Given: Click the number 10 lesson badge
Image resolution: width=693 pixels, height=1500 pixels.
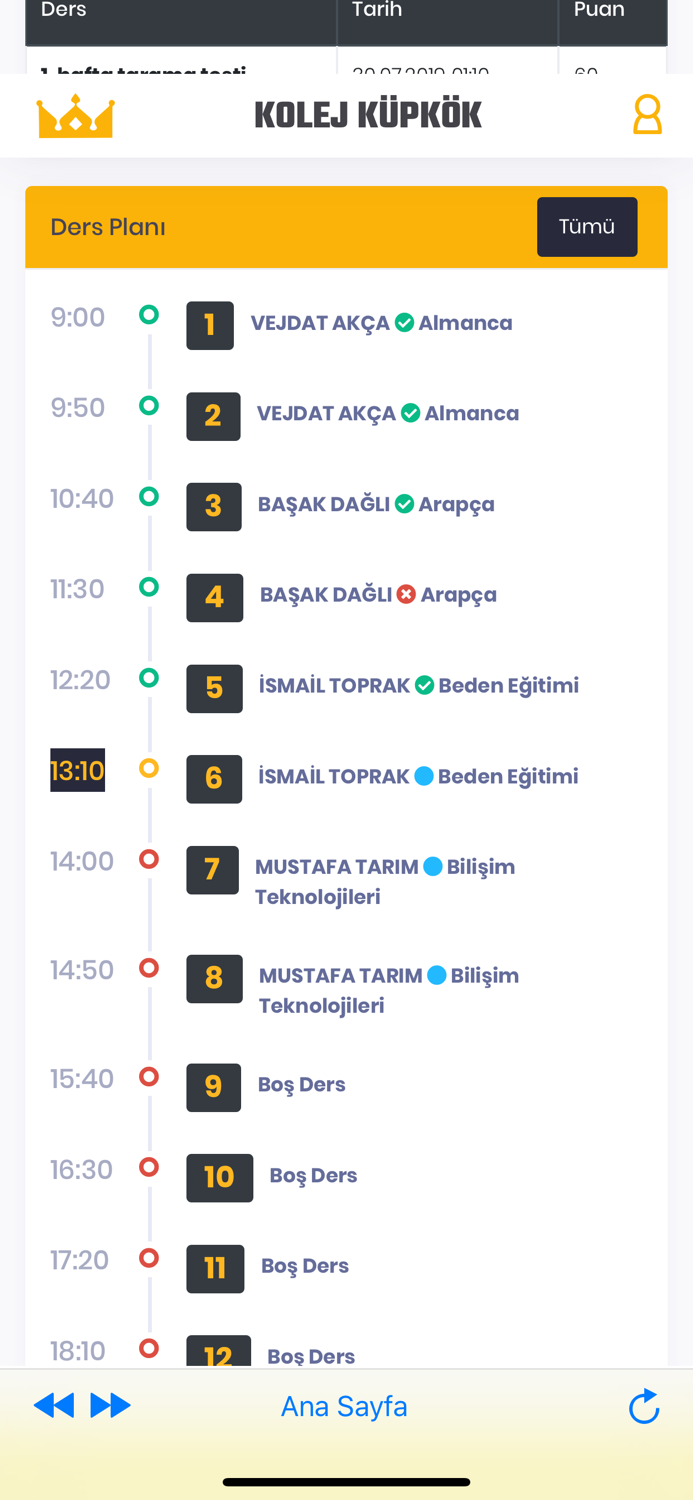Looking at the screenshot, I should tap(219, 1178).
